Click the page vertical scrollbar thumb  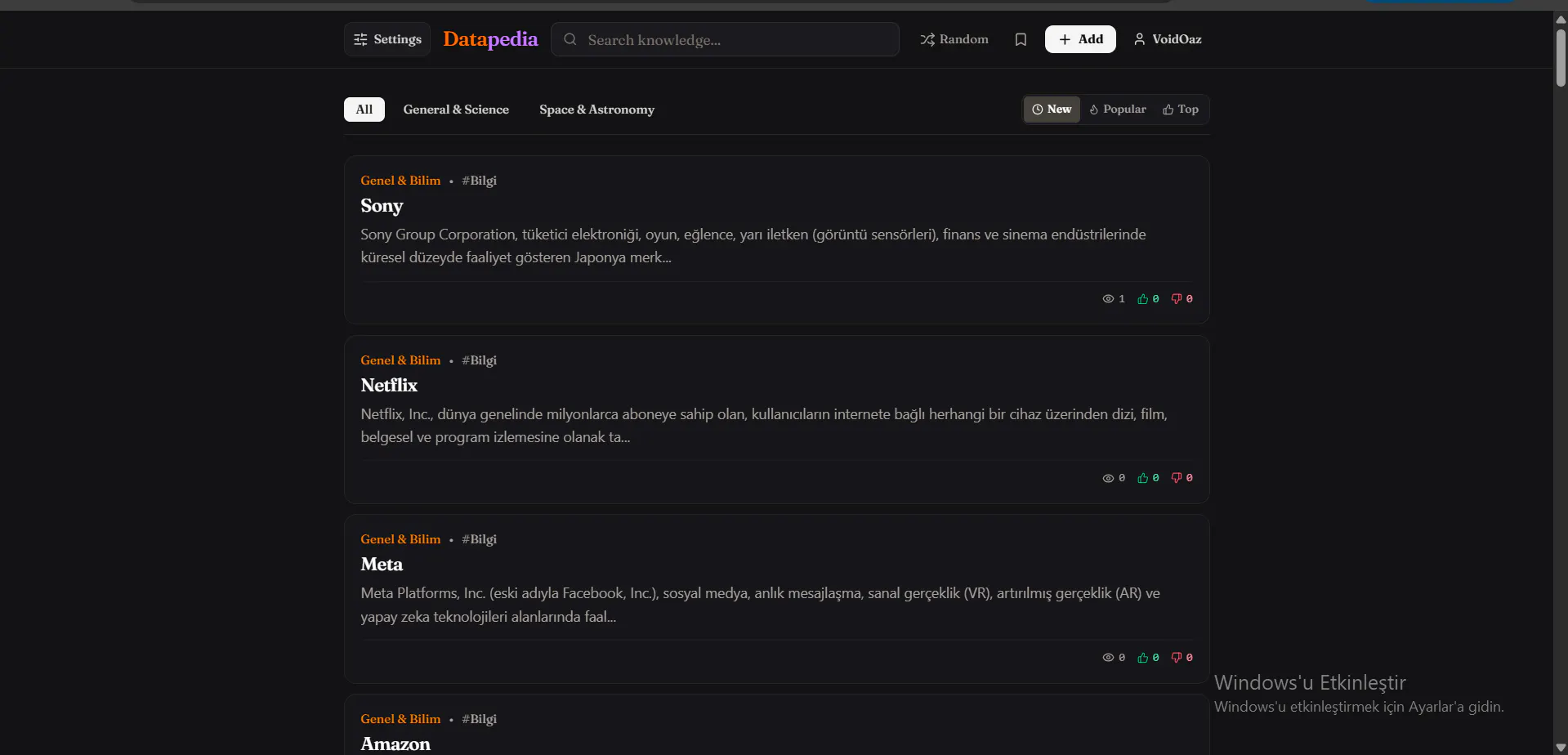1561,57
